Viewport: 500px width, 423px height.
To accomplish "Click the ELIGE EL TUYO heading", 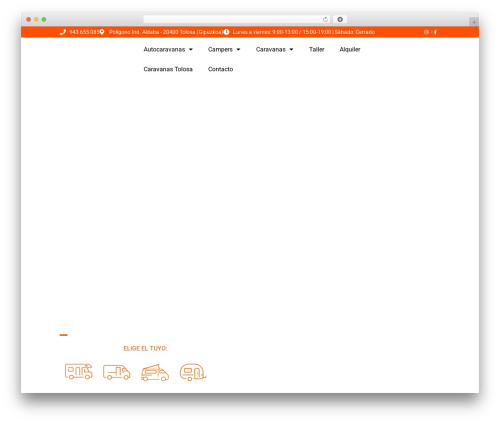I will 145,348.
